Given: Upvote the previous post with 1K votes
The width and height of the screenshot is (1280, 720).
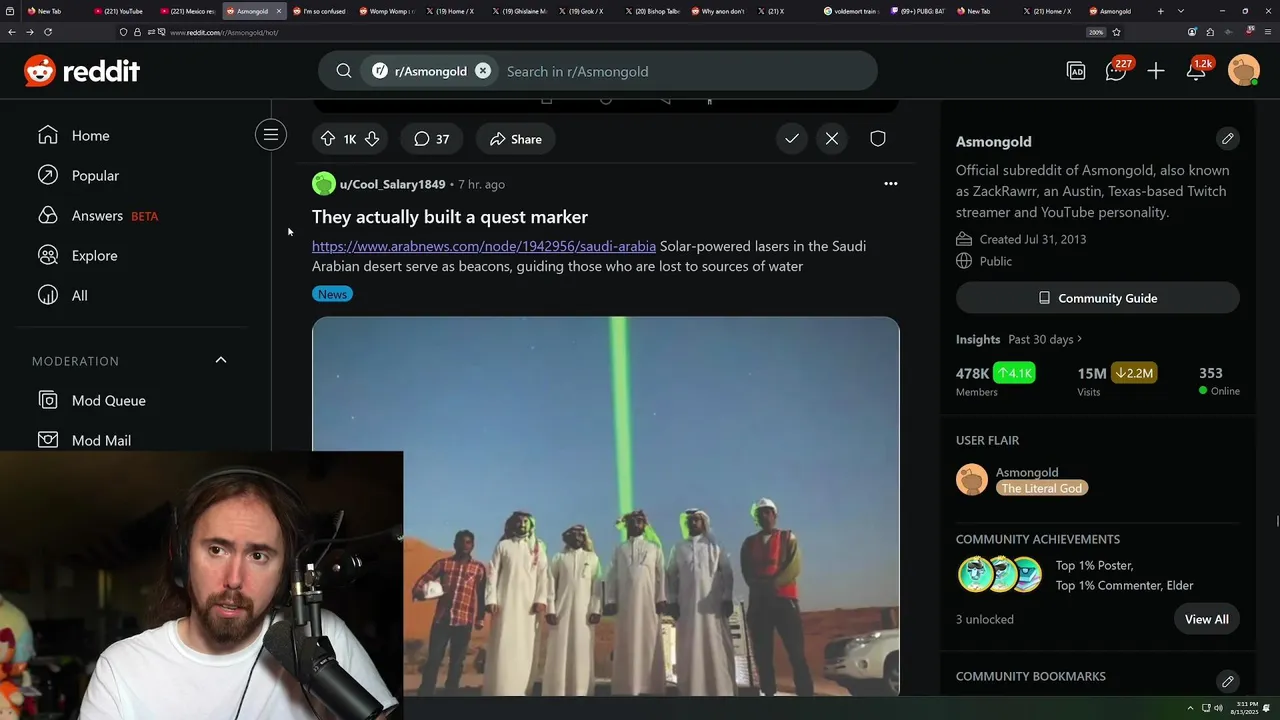Looking at the screenshot, I should [x=328, y=139].
